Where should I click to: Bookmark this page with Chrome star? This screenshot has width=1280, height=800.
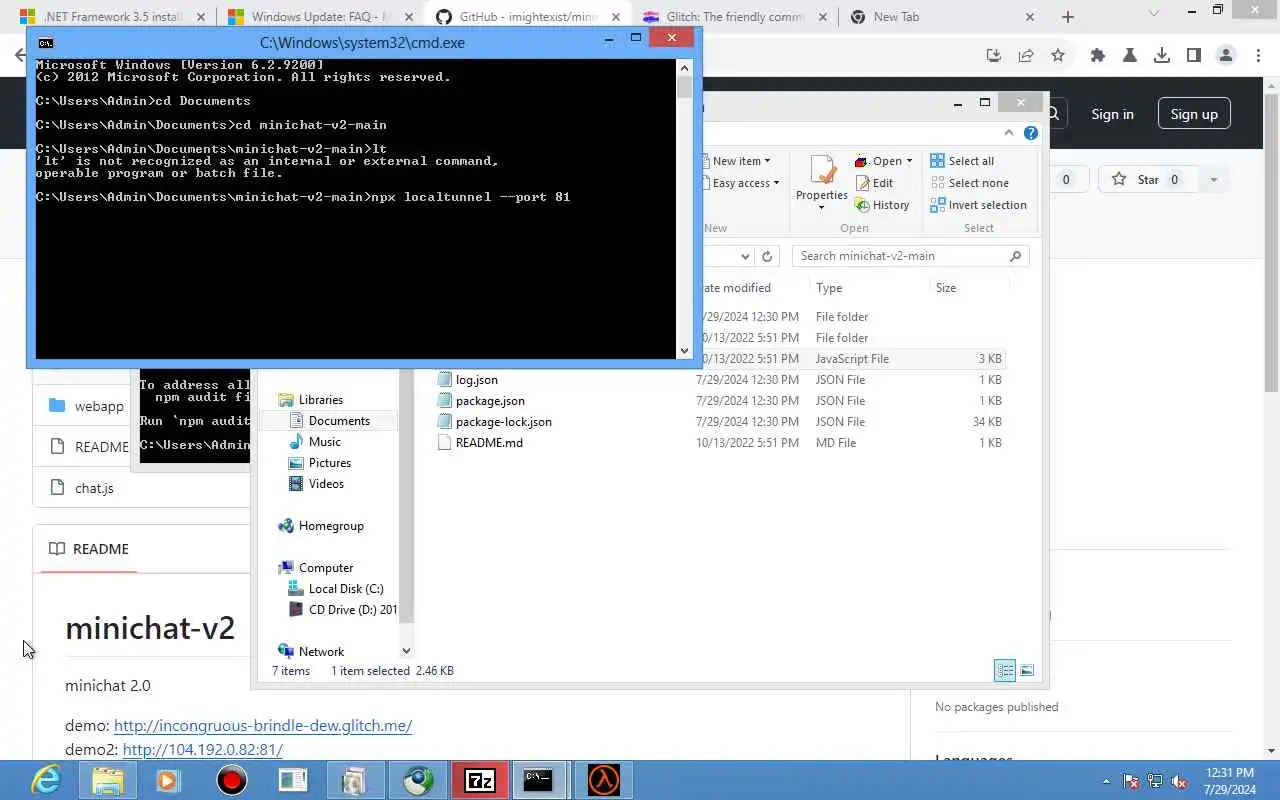coord(1058,56)
